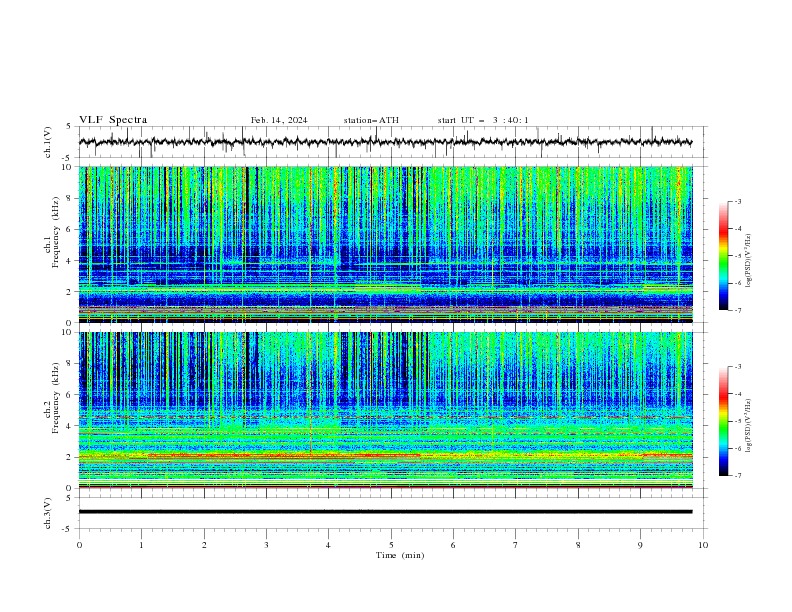The width and height of the screenshot is (792, 612).
Task: Click the ch.2 spectrogram plot area
Action: (x=385, y=410)
